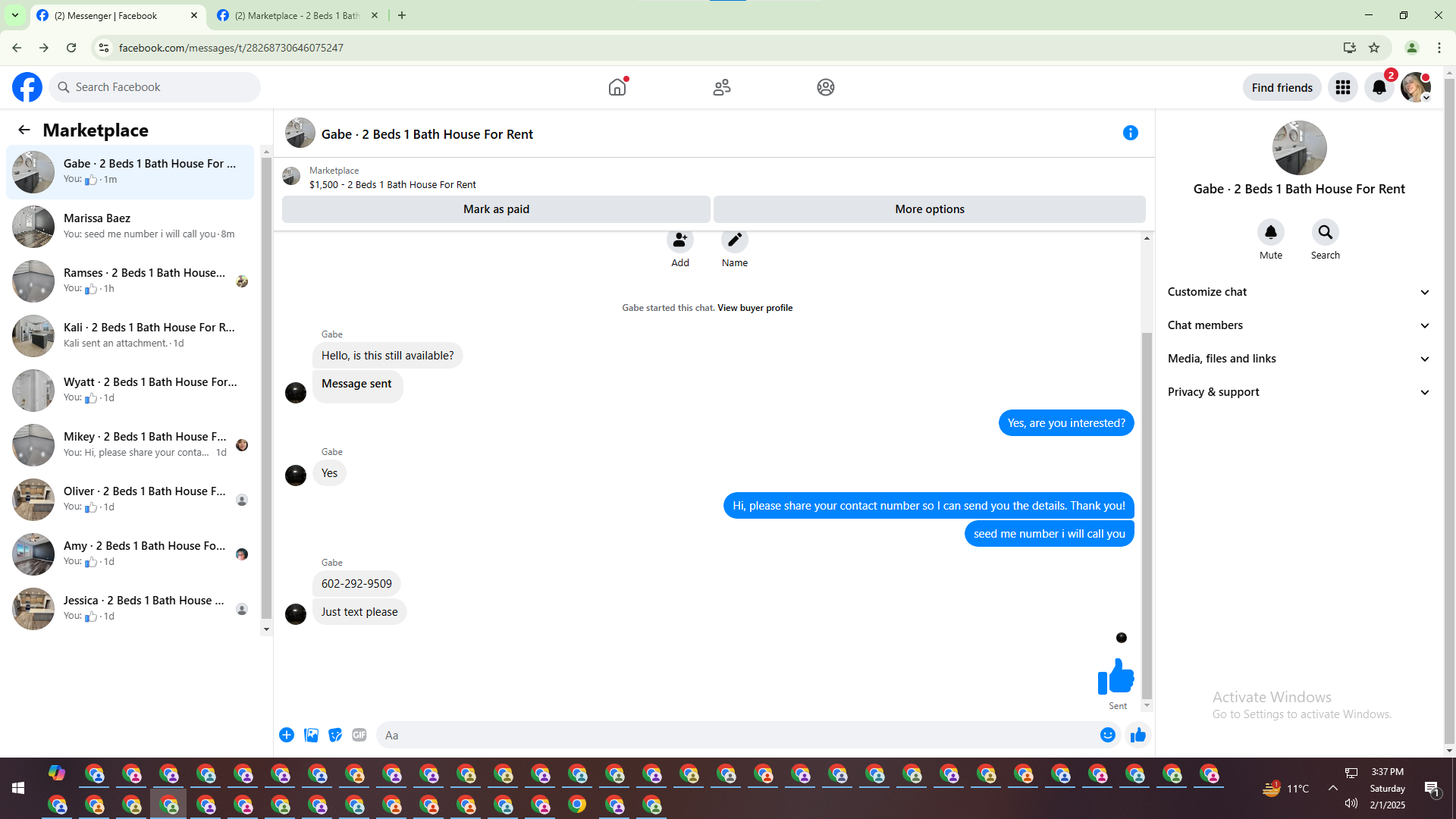Click Mark as paid button
Viewport: 1456px width, 819px height.
tap(496, 209)
